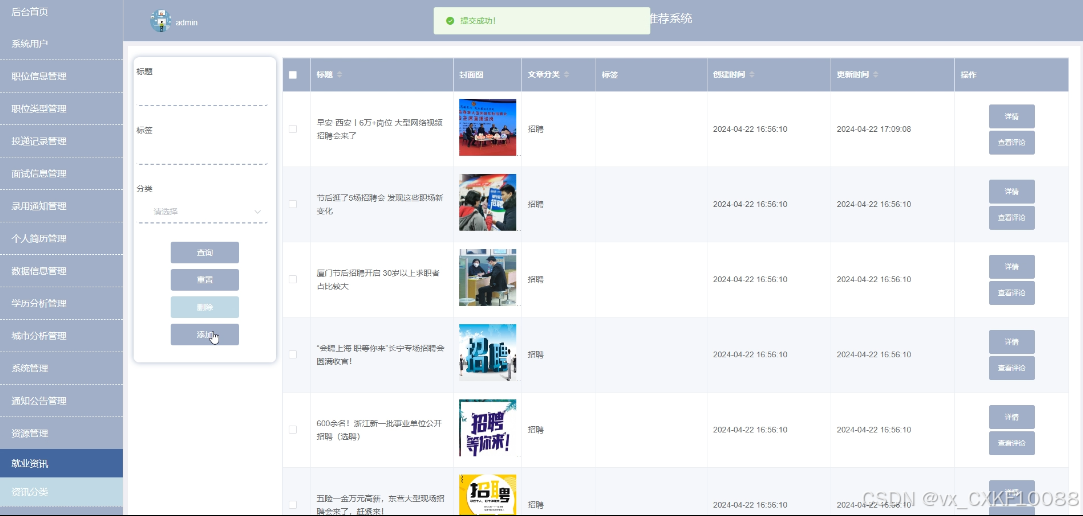
Task: Check the row for 五险一金万元高薪 article
Action: [x=293, y=505]
